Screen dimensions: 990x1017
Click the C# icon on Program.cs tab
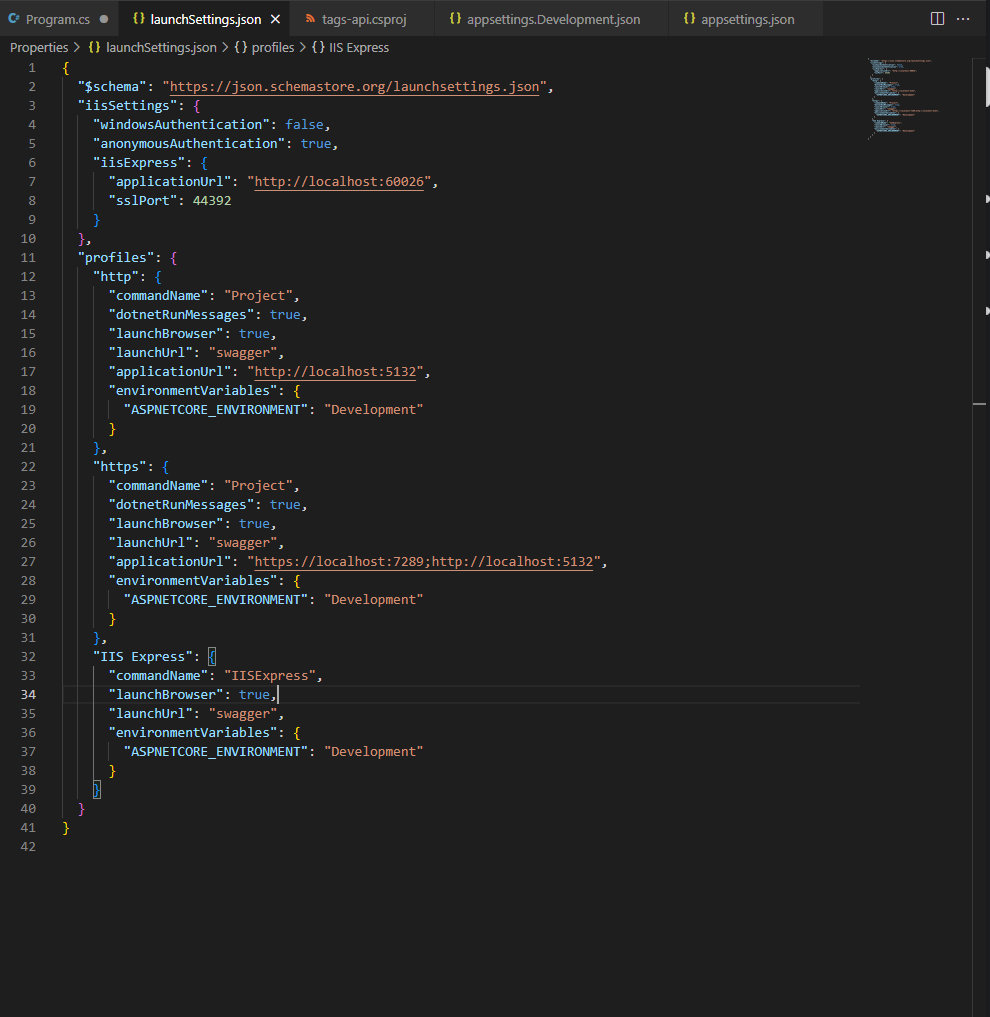point(14,17)
